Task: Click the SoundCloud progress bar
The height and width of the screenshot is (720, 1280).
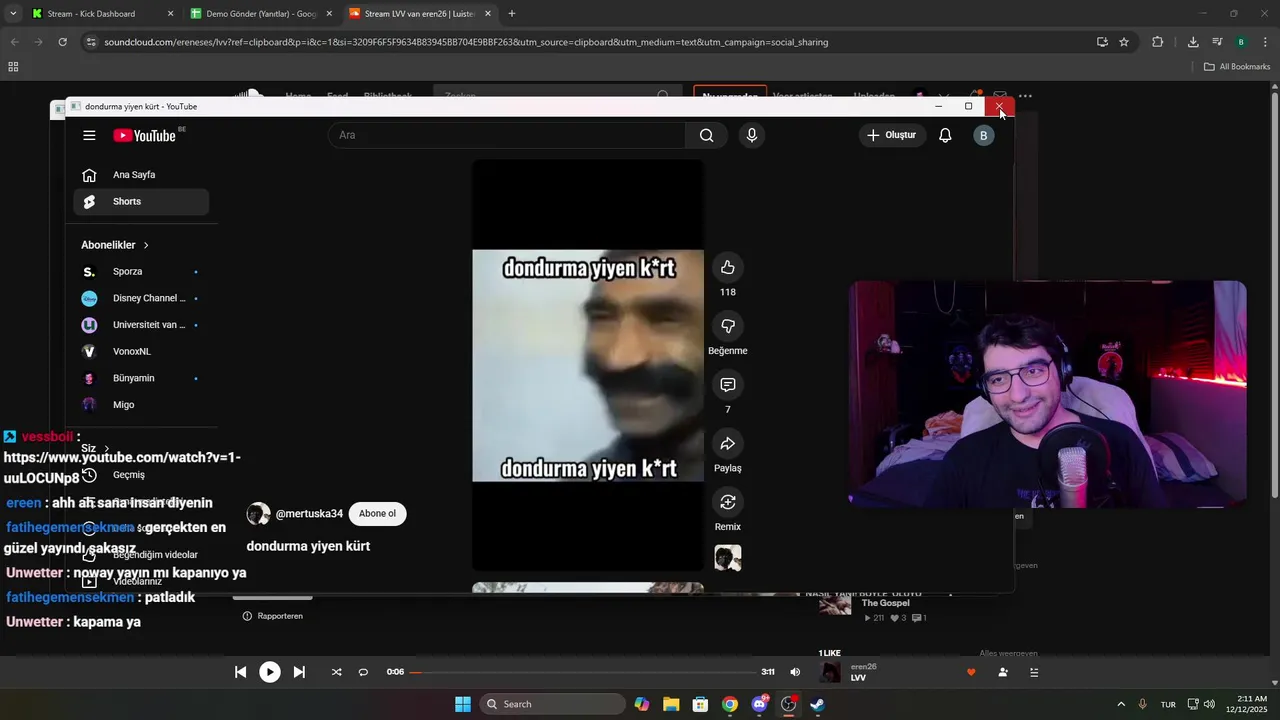Action: click(582, 672)
